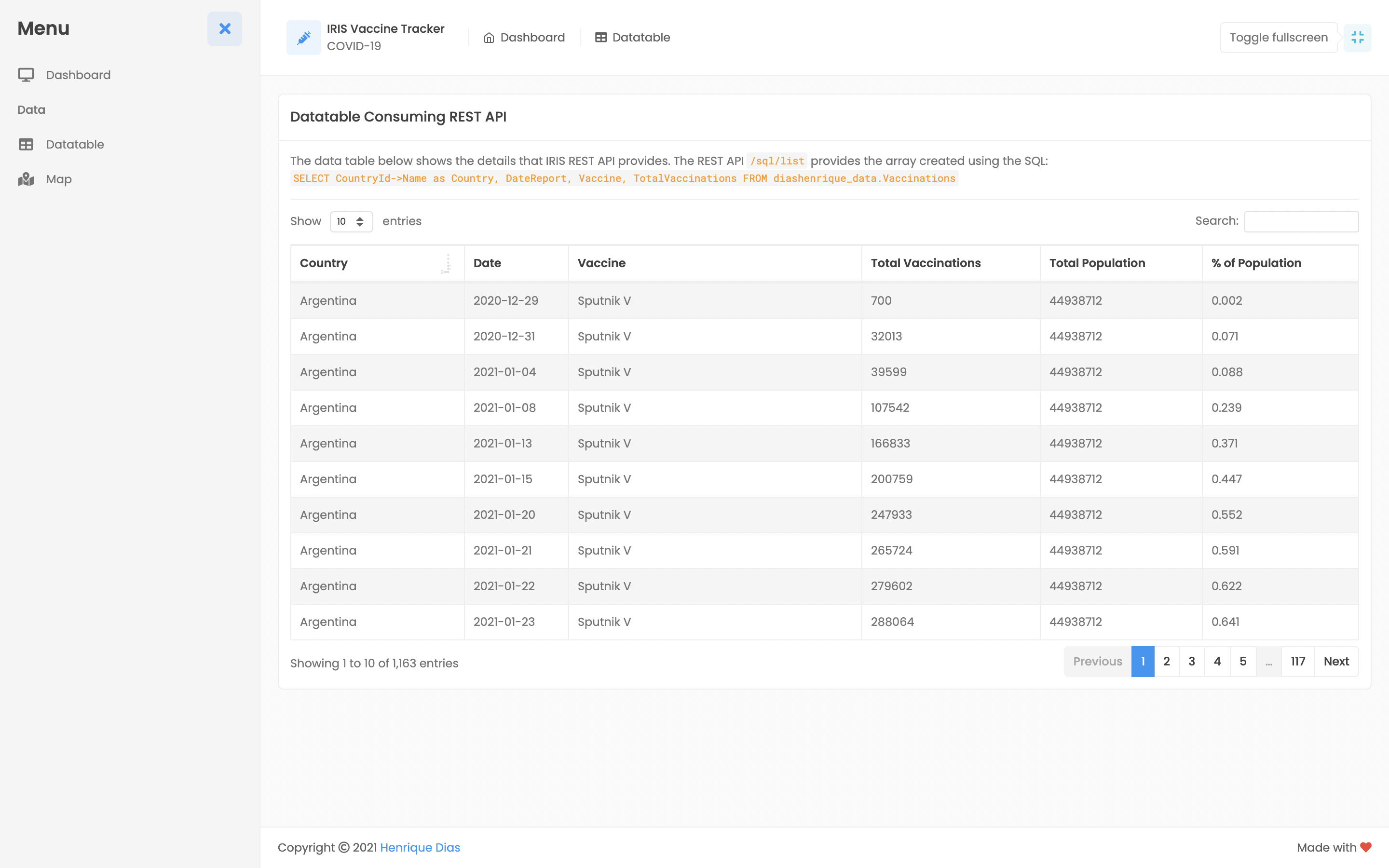Viewport: 1389px width, 868px height.
Task: Open Dashboard from the top navigation
Action: pos(532,38)
